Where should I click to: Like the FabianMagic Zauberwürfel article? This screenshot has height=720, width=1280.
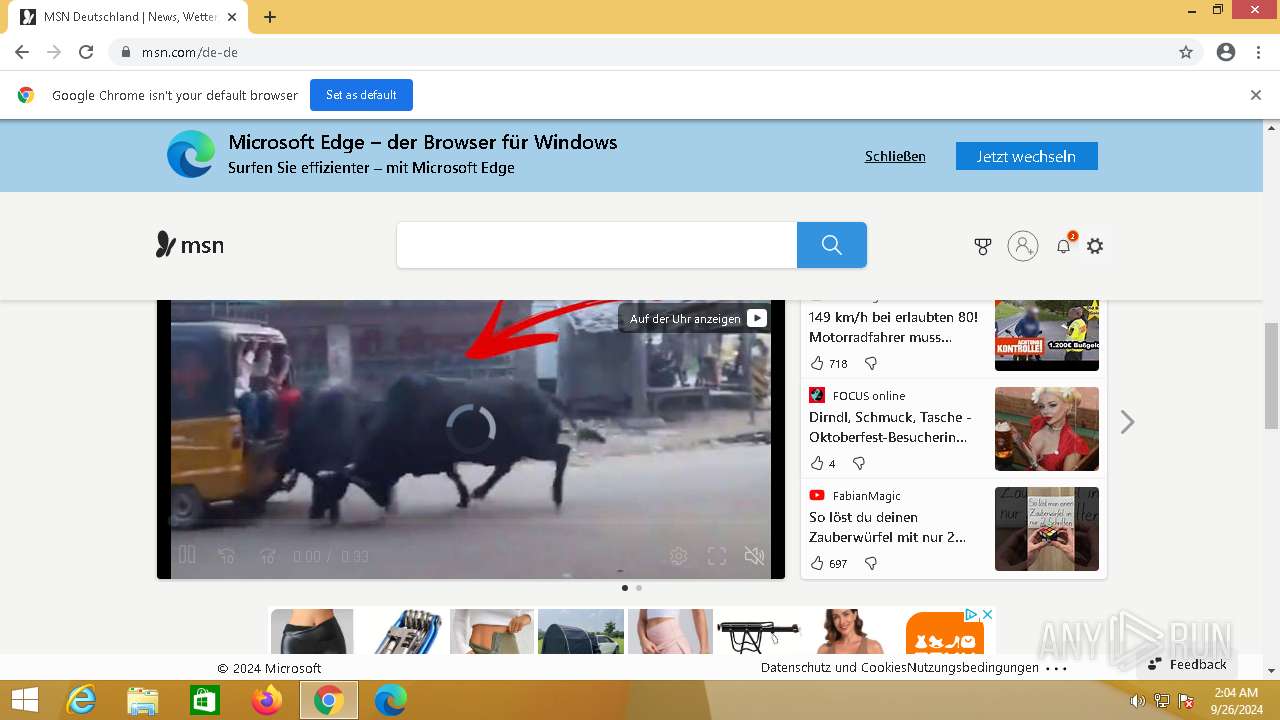[817, 563]
